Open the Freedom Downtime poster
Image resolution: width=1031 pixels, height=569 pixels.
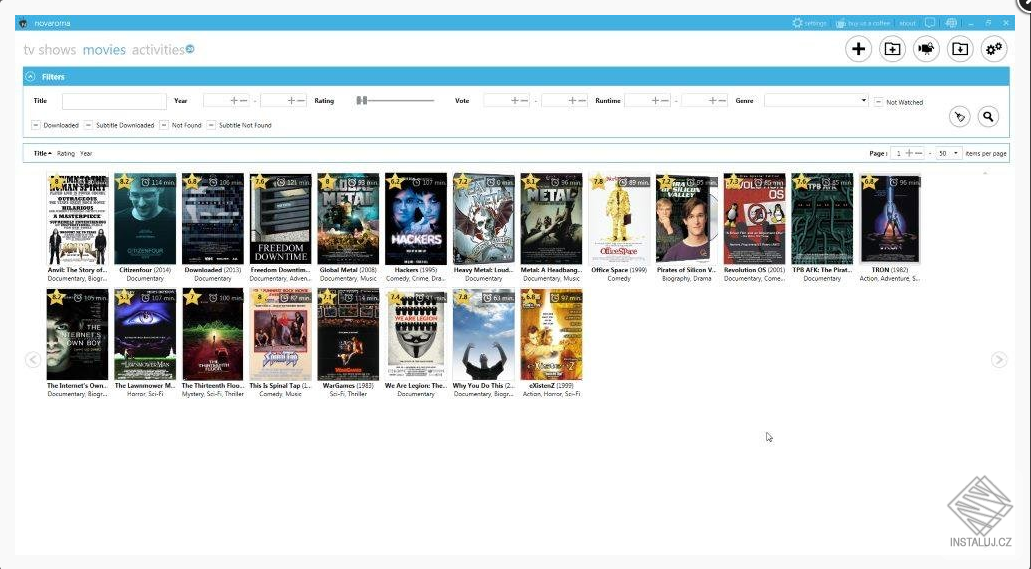click(x=281, y=219)
